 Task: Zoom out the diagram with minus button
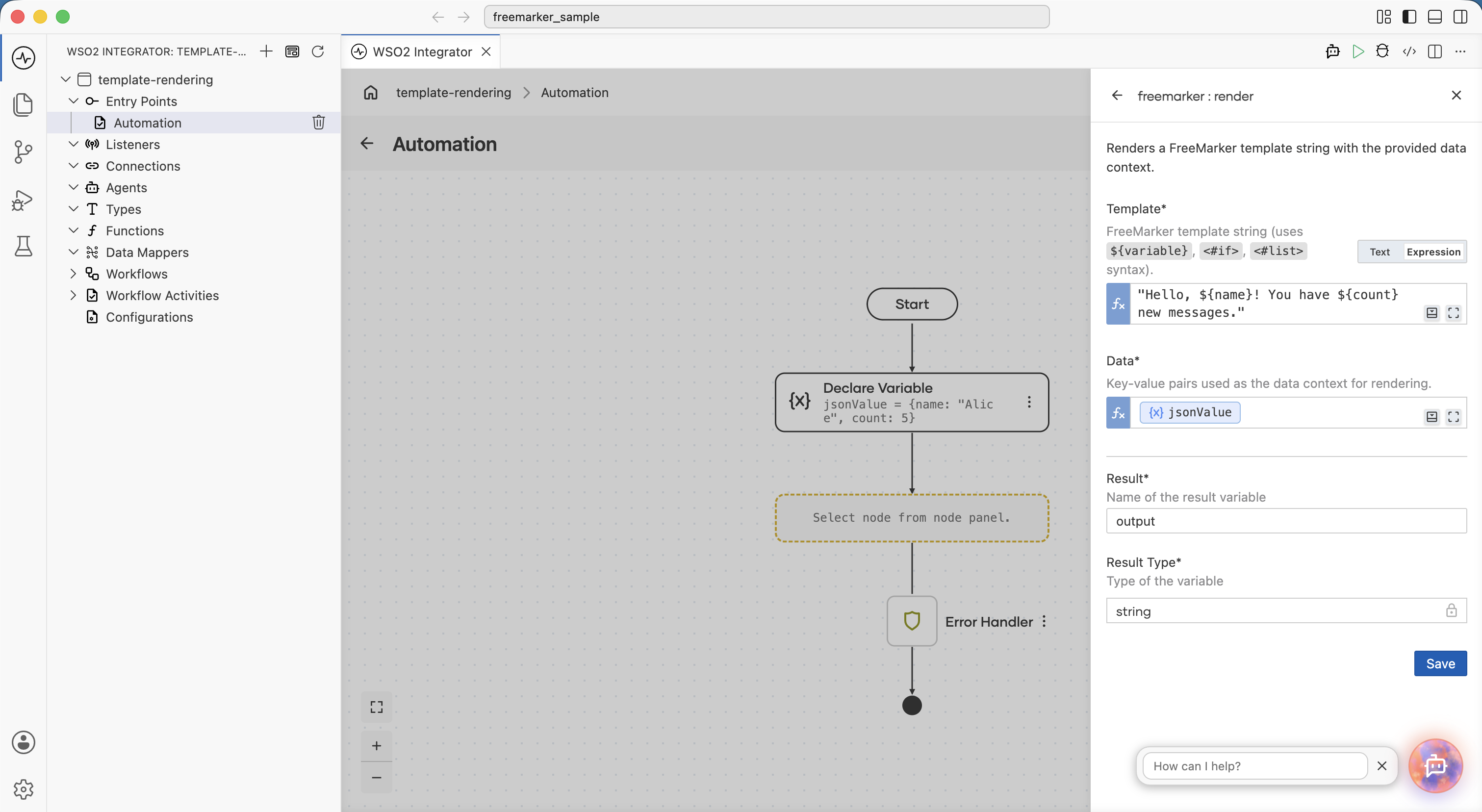click(x=376, y=778)
